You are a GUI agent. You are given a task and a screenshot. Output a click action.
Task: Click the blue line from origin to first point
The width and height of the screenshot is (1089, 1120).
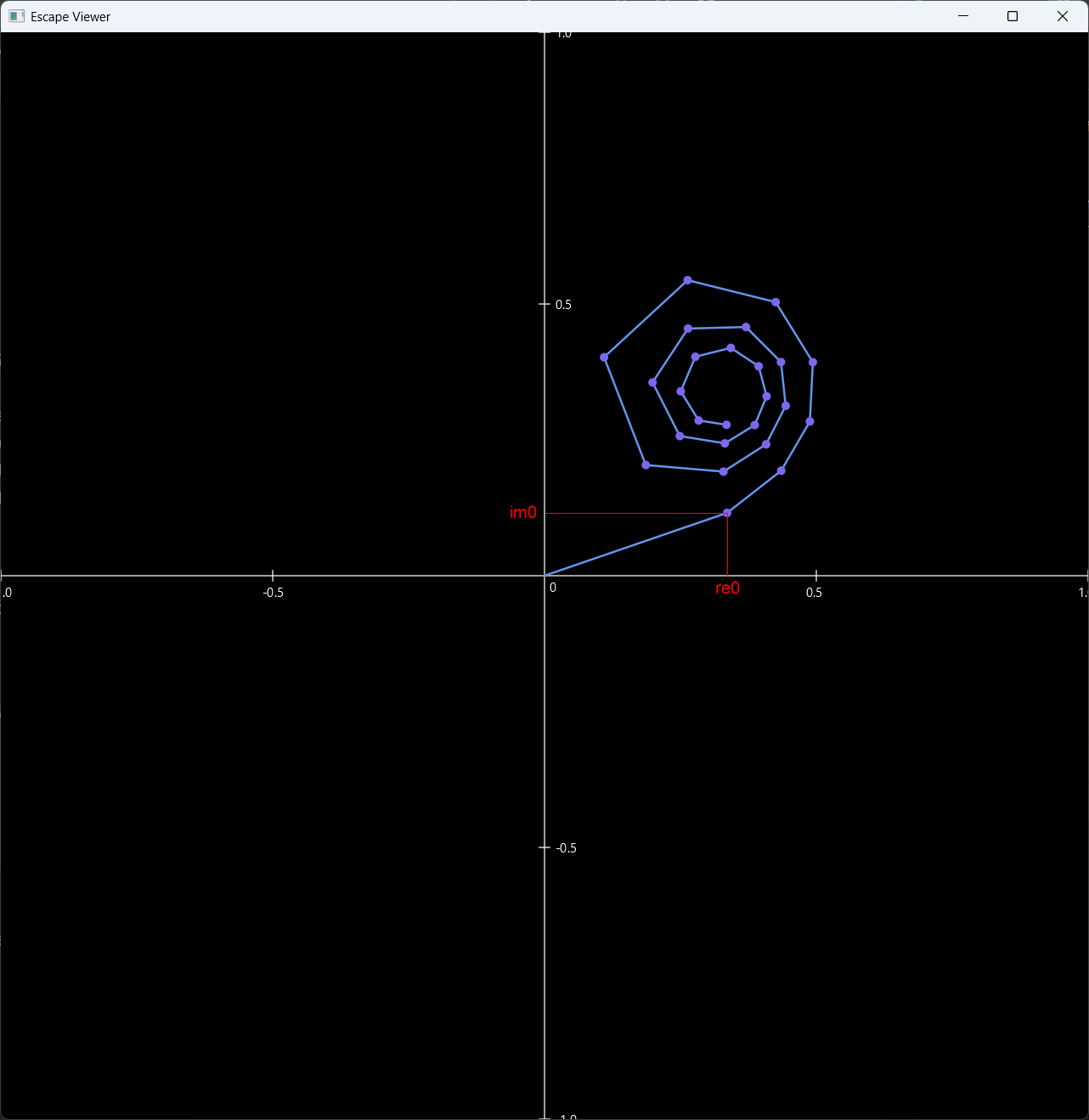(x=635, y=544)
